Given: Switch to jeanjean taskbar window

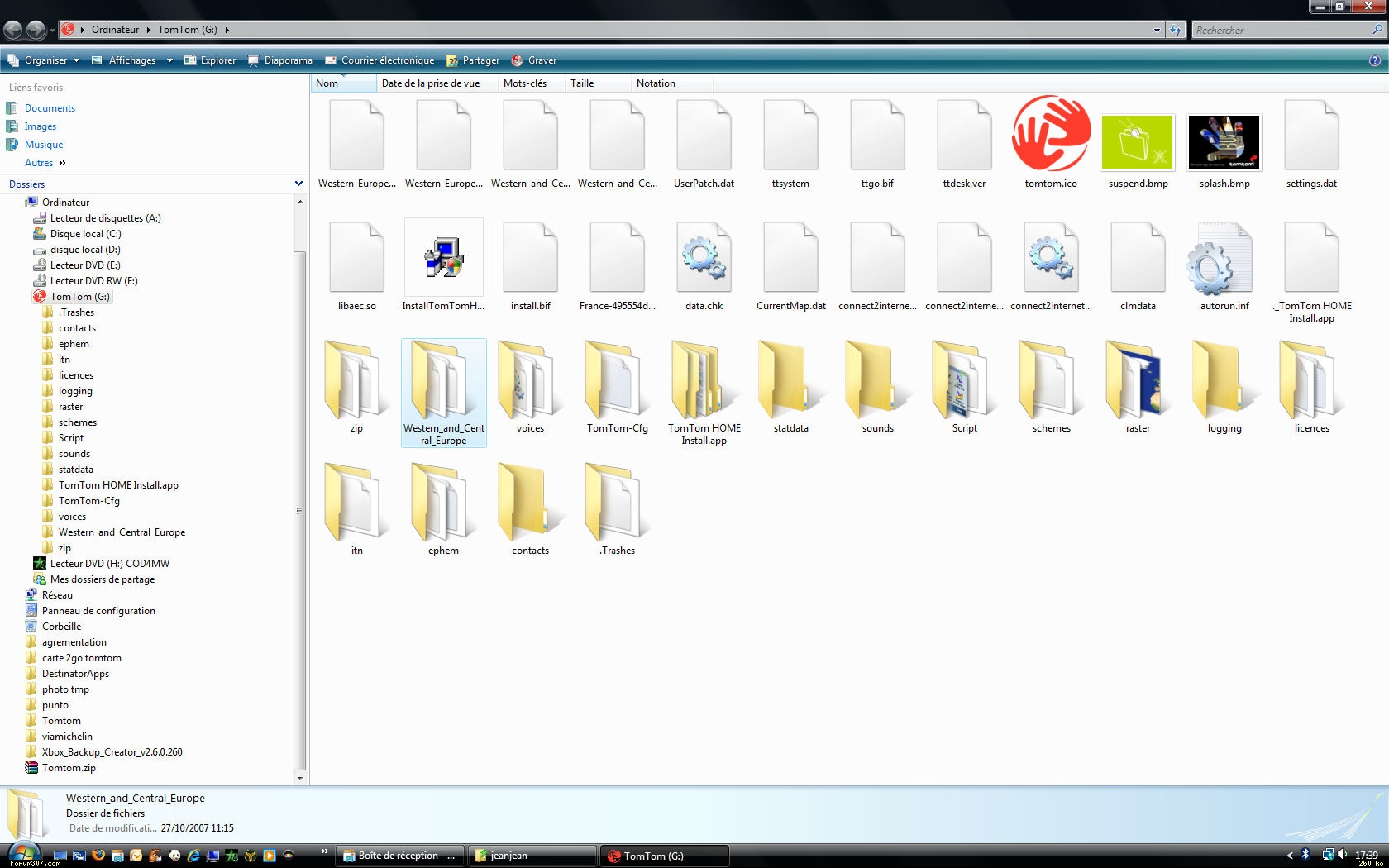Looking at the screenshot, I should pyautogui.click(x=532, y=856).
